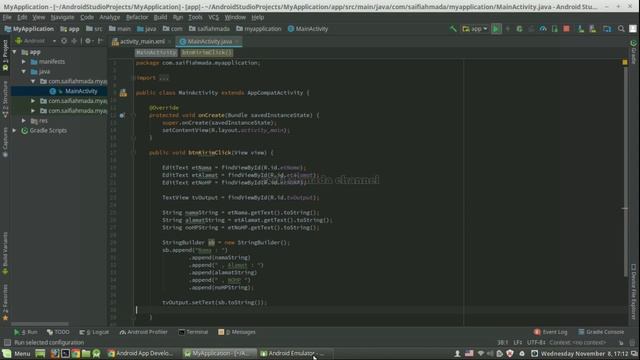Click the class gutter icon beside MainActivity
Image resolution: width=640 pixels, height=360 pixels.
[123, 93]
